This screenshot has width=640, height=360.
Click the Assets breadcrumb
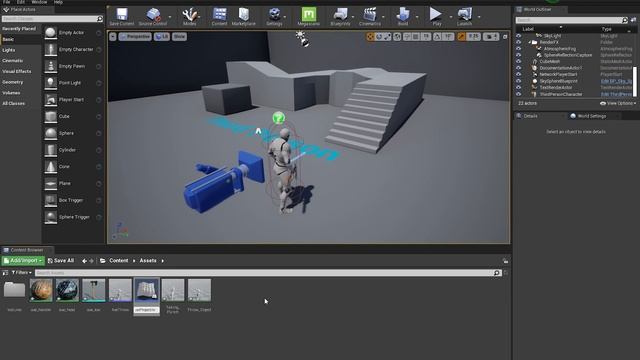click(148, 260)
